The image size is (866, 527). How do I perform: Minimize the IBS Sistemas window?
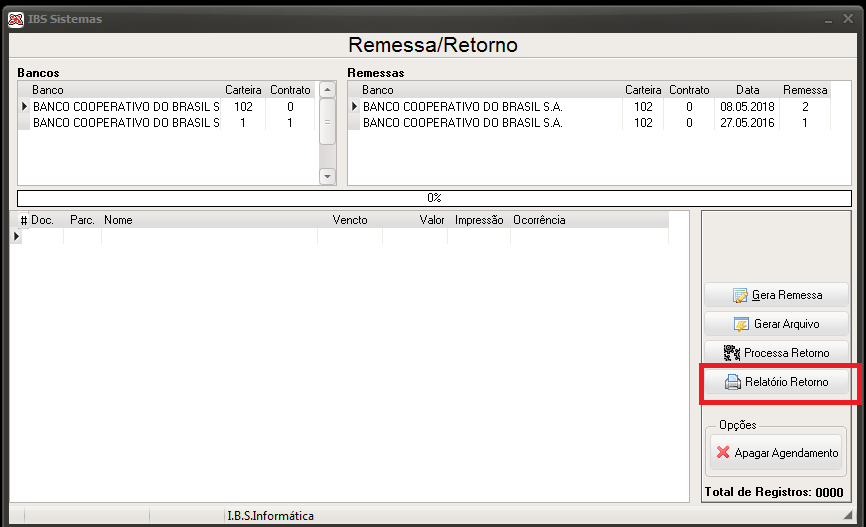[x=828, y=20]
